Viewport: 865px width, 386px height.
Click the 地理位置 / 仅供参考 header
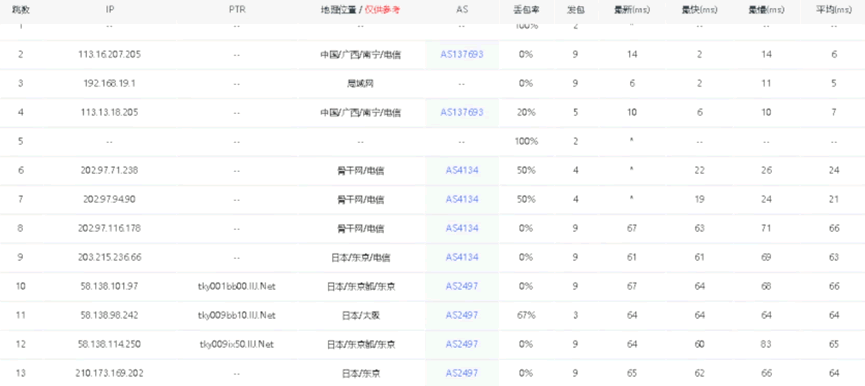360,10
